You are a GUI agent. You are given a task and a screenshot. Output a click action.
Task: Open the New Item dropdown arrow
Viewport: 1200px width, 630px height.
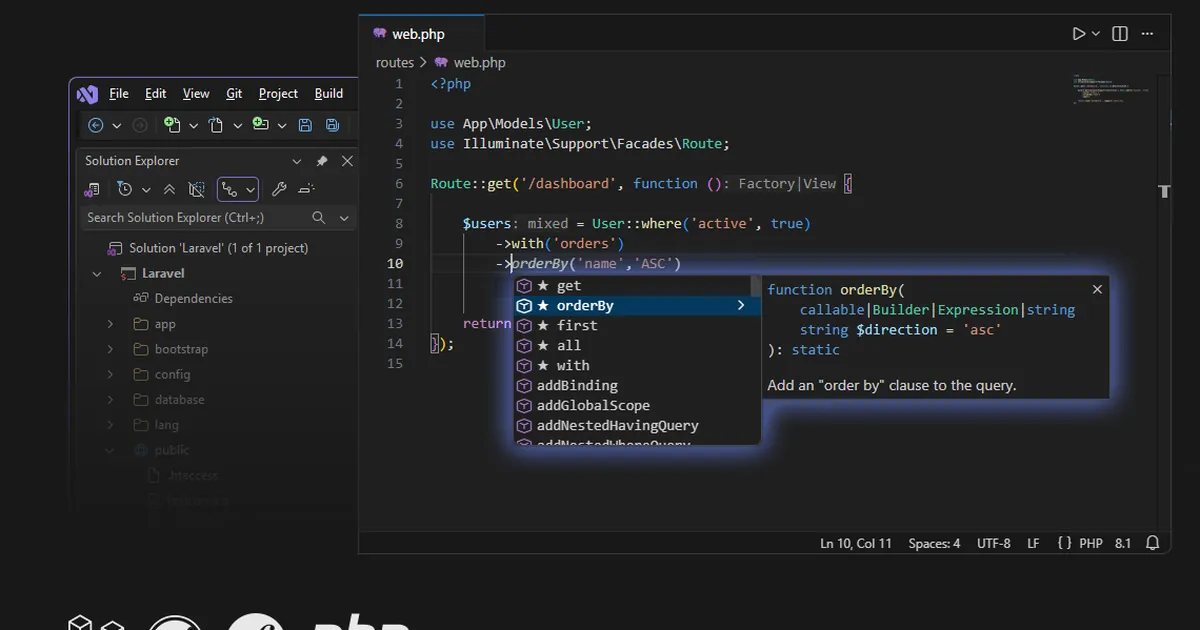(193, 125)
